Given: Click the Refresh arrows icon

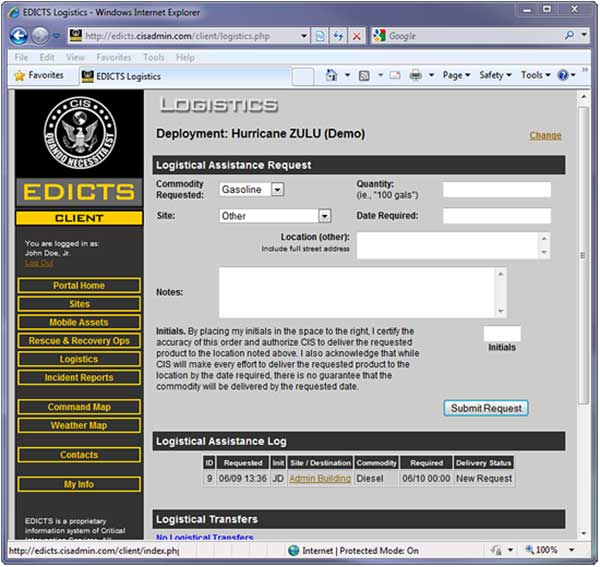Looking at the screenshot, I should tap(338, 36).
